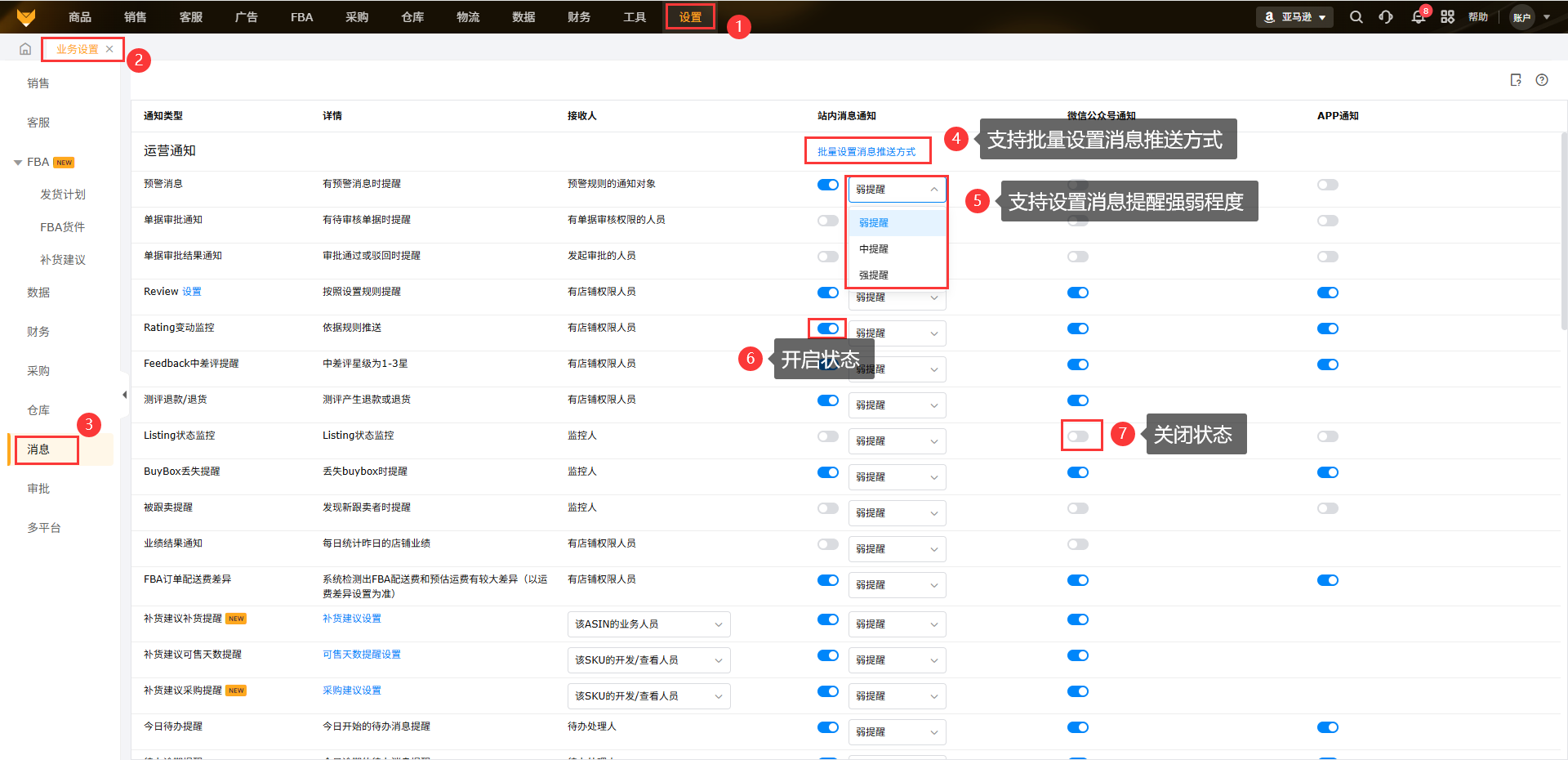The height and width of the screenshot is (760, 1568).
Task: Click the vertical scrollbar of the table
Action: [1564, 231]
